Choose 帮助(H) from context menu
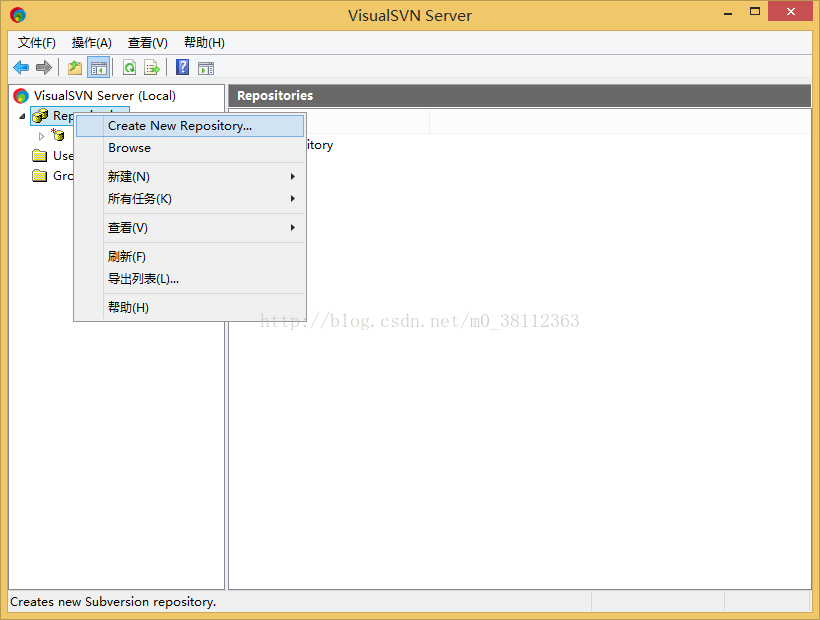Screen dimensions: 820x620 (x=190, y=307)
